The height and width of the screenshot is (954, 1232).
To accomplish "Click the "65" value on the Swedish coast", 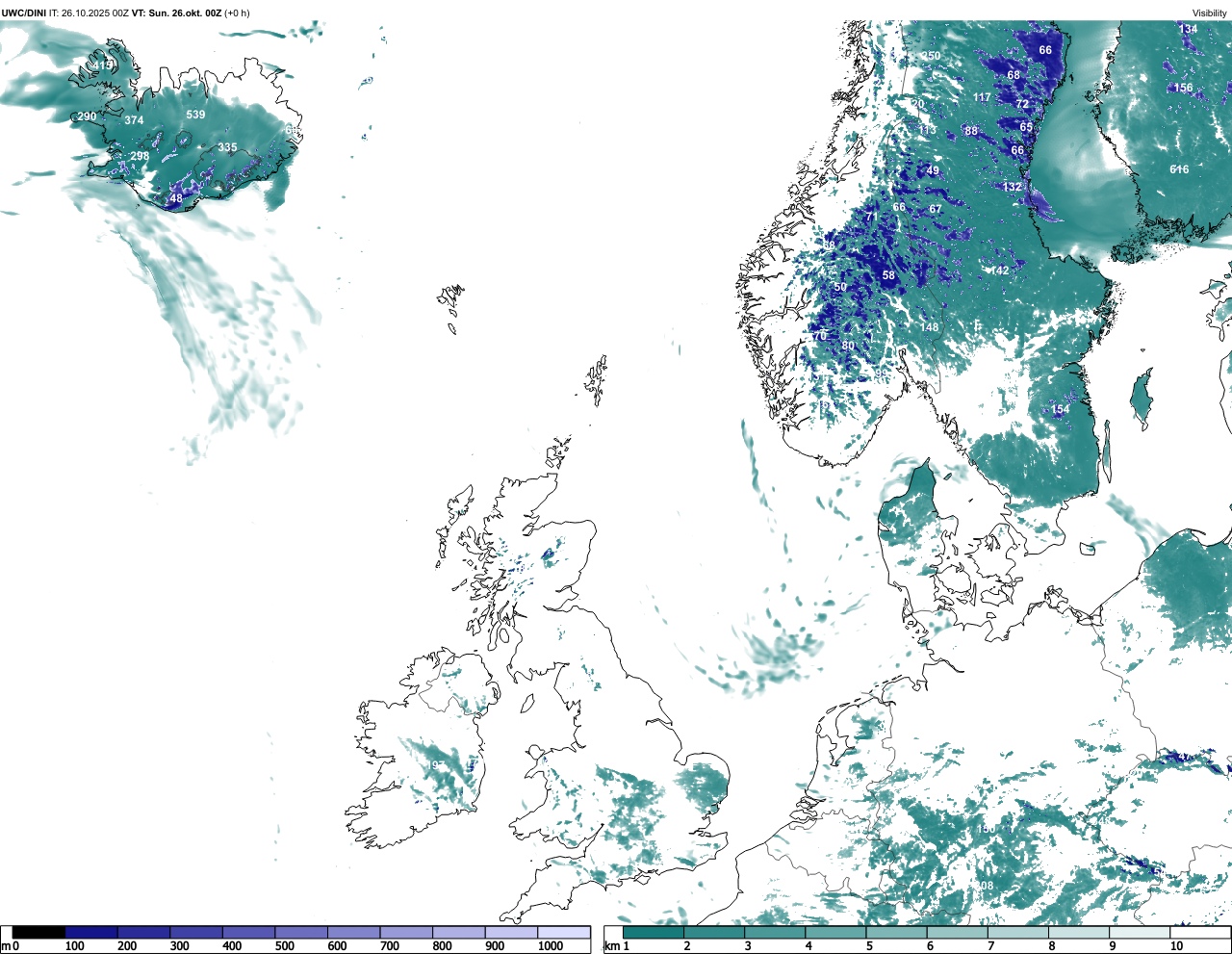I will click(x=1026, y=127).
